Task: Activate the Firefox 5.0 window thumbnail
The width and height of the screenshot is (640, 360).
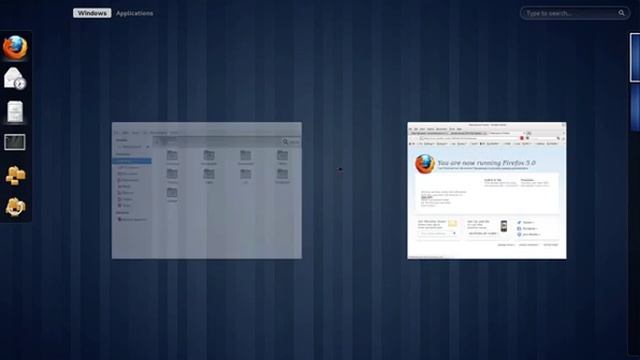Action: 487,190
